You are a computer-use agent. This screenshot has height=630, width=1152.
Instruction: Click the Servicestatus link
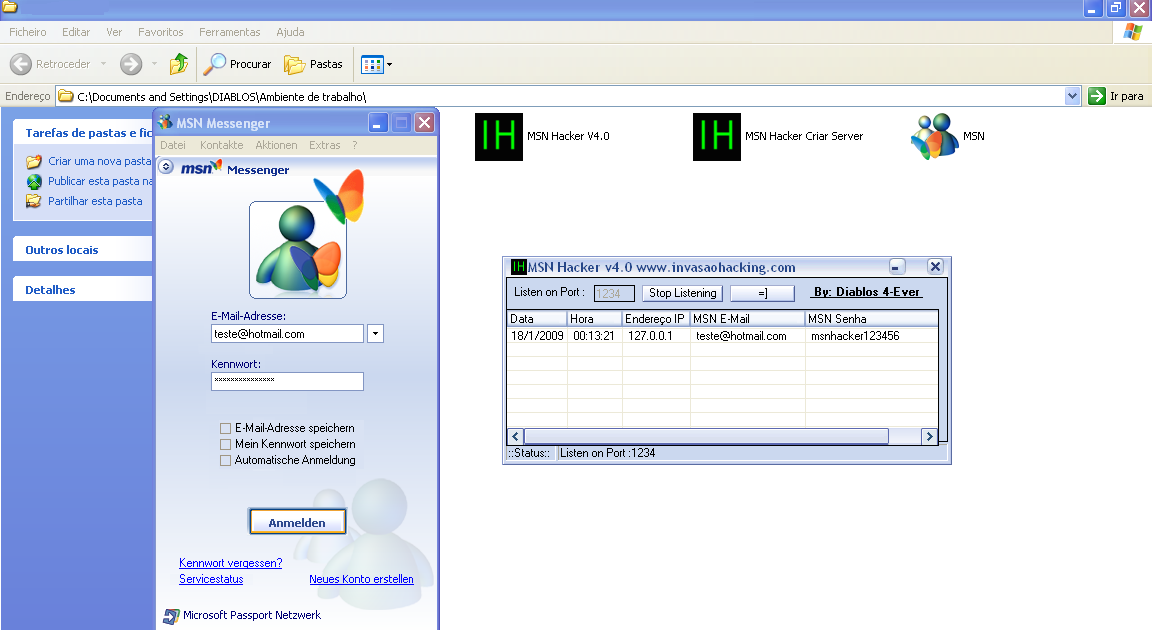212,579
